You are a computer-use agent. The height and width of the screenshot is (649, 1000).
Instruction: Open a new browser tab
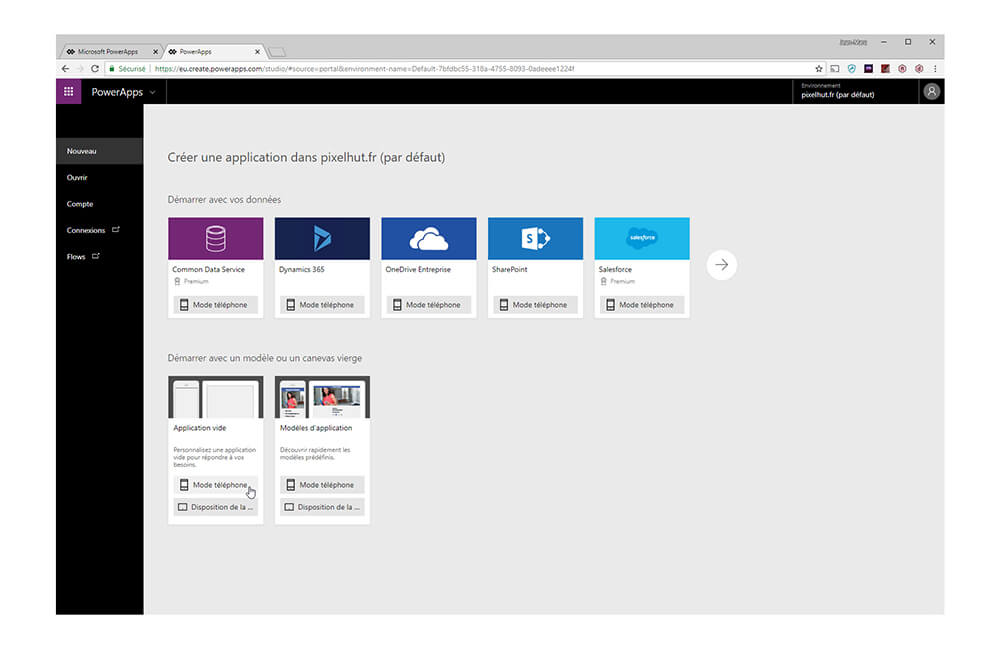click(x=276, y=52)
